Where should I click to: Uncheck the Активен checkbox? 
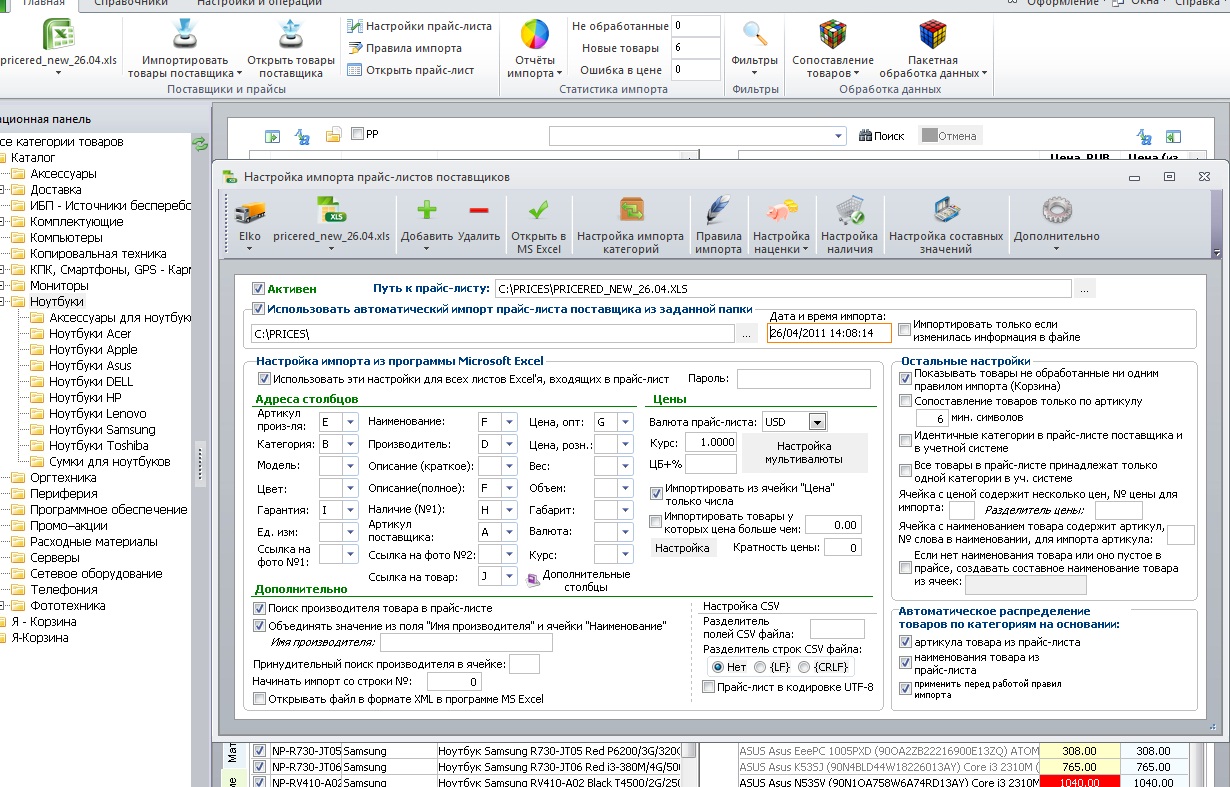(259, 288)
